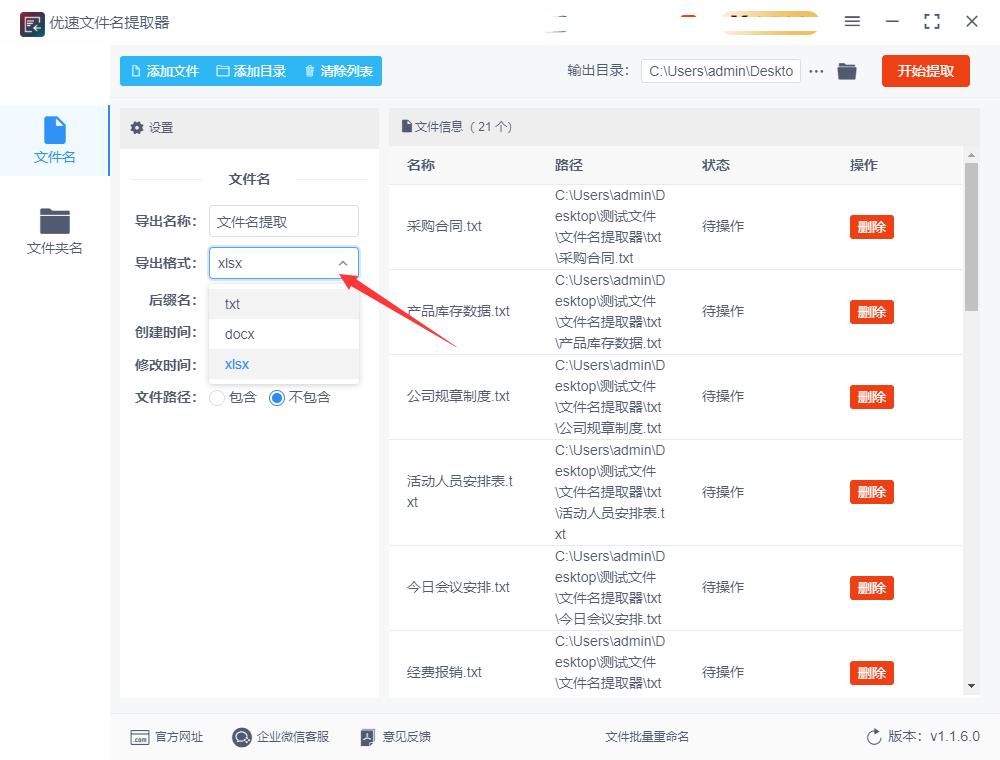The width and height of the screenshot is (1000, 760).
Task: Open the 意见反馈 feedback link
Action: 395,737
